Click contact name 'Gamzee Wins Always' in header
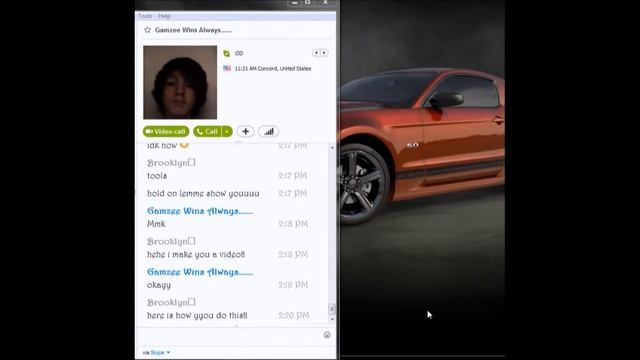 [x=193, y=30]
